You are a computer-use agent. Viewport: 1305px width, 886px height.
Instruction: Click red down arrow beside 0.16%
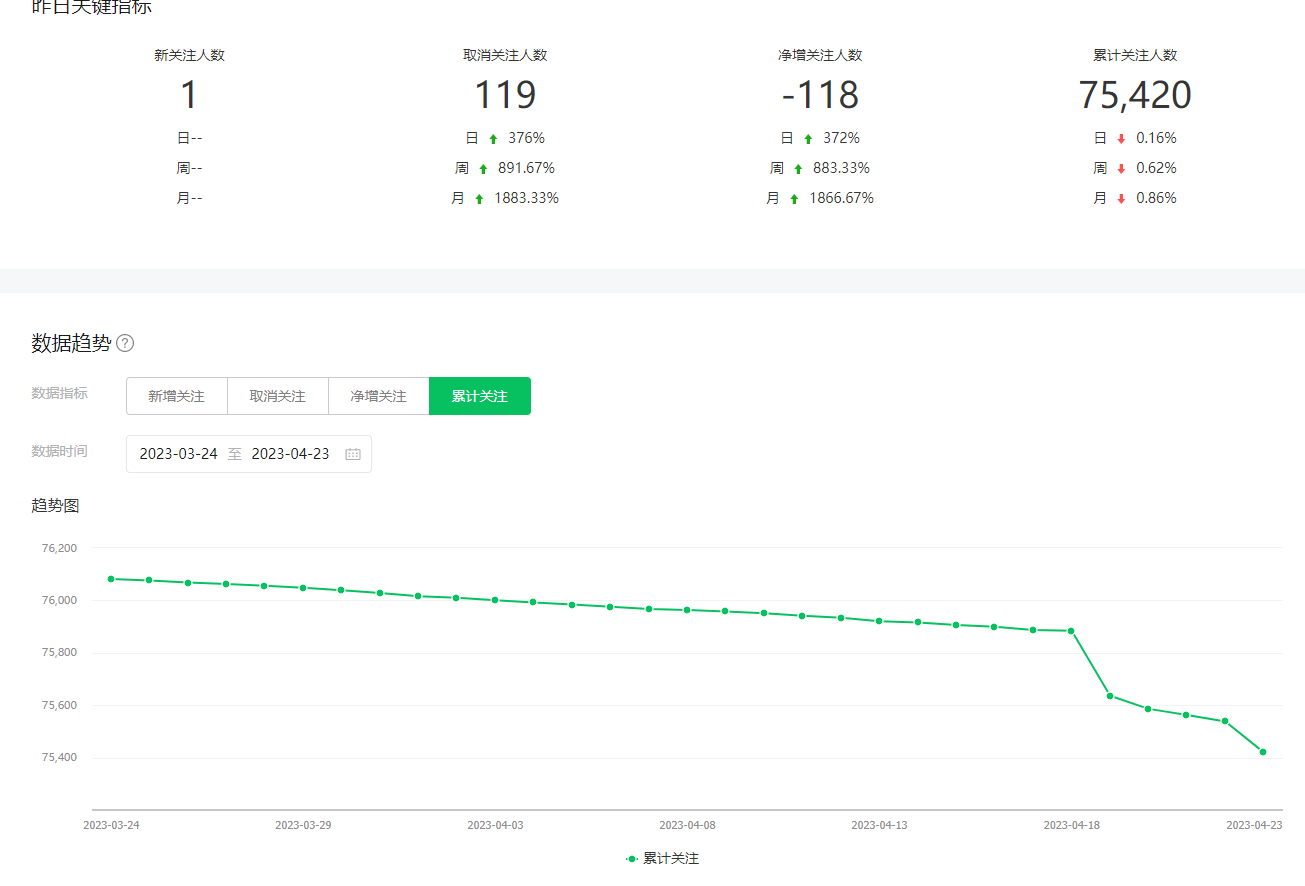coord(1121,139)
